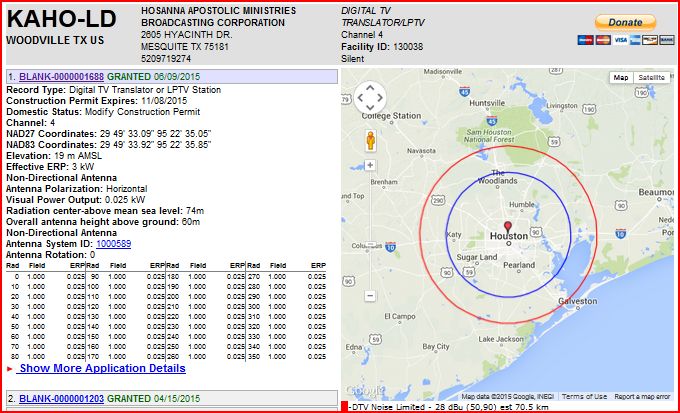Open application BLANK-0000001688 link
The height and width of the screenshot is (413, 680).
click(62, 77)
